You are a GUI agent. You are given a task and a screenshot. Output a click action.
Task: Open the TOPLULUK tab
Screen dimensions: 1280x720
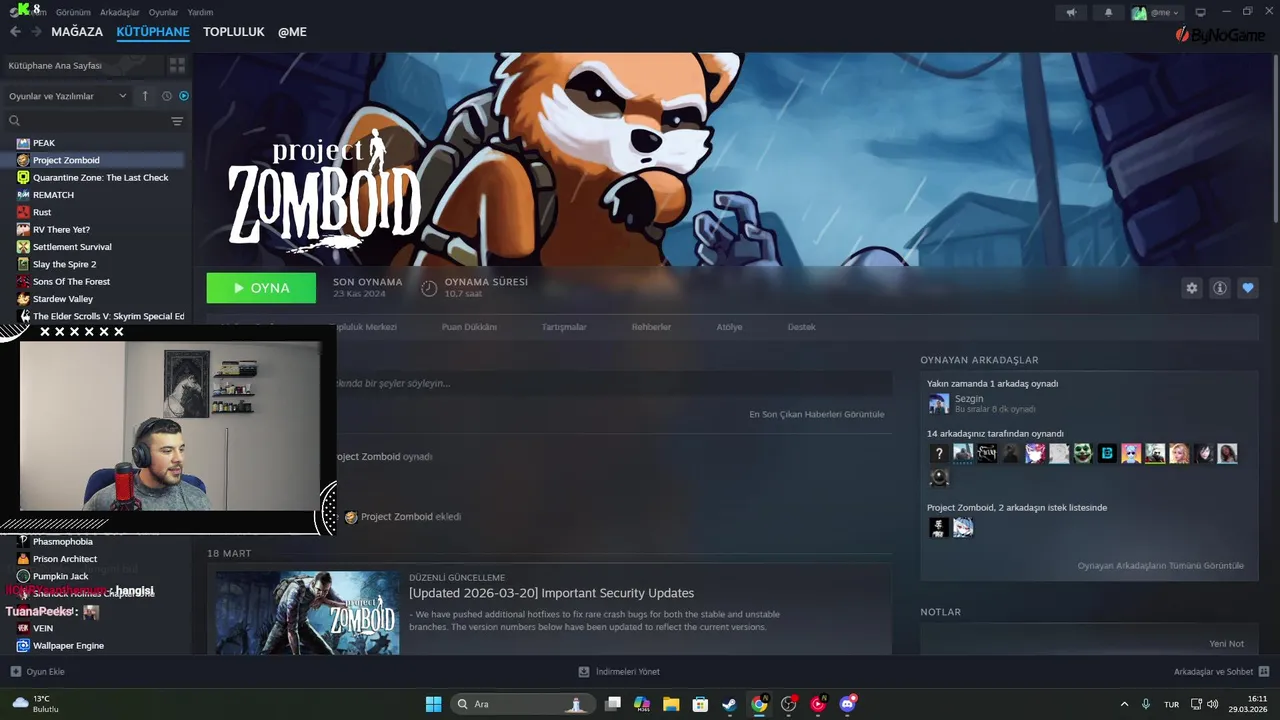(x=234, y=32)
